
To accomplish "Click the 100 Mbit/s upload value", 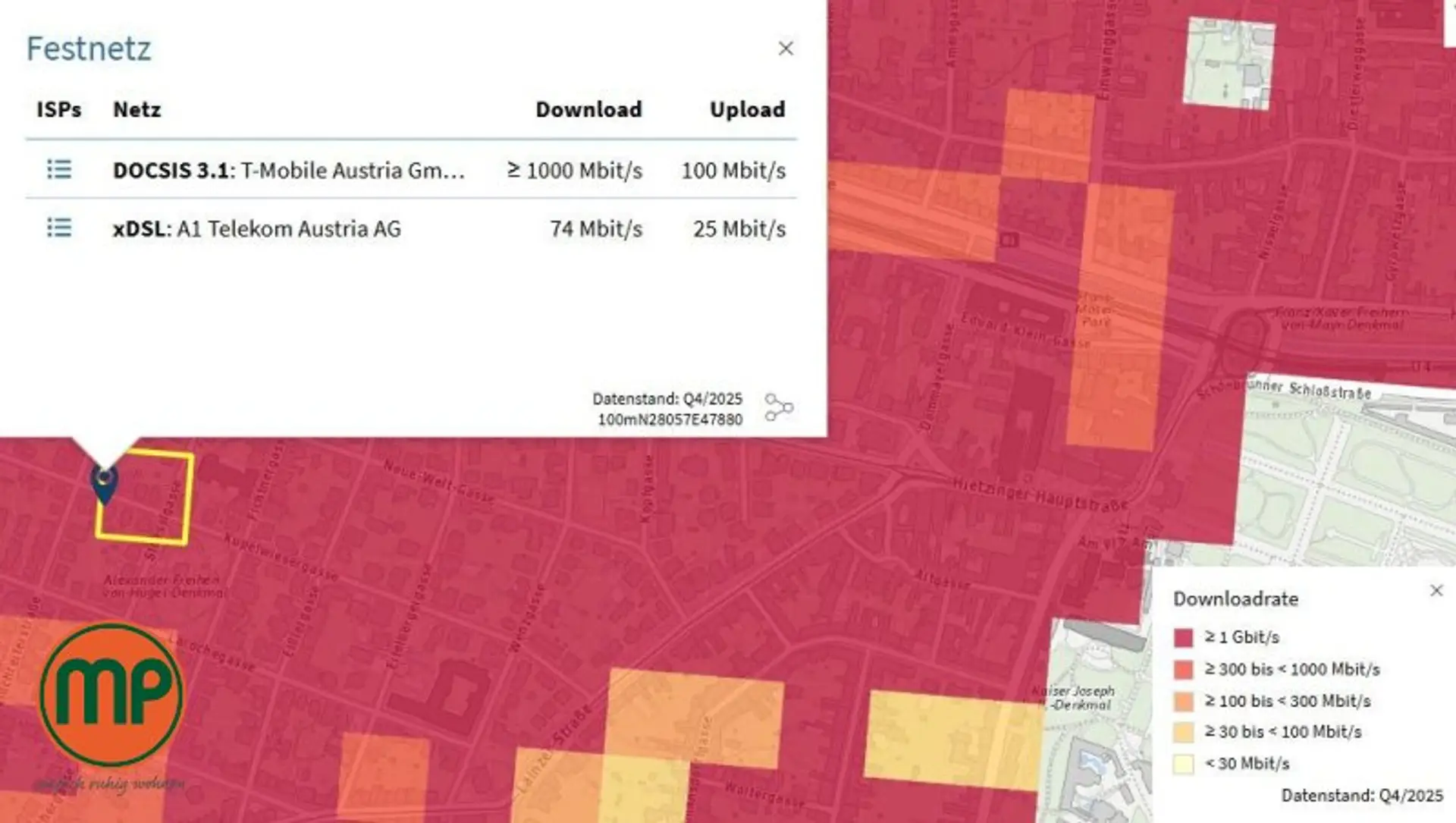I will tap(733, 170).
